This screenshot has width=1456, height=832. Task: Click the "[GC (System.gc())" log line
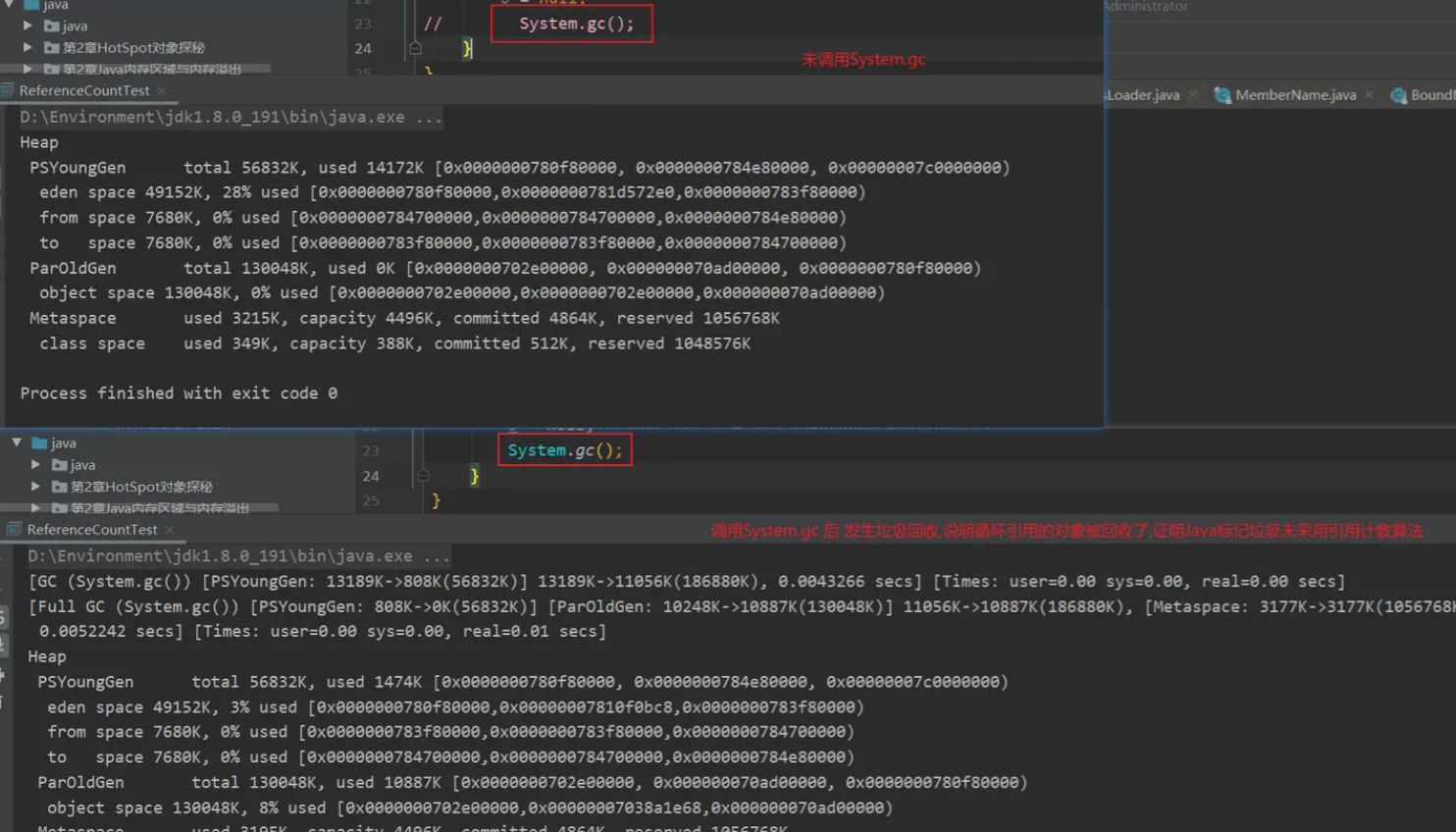pos(687,582)
